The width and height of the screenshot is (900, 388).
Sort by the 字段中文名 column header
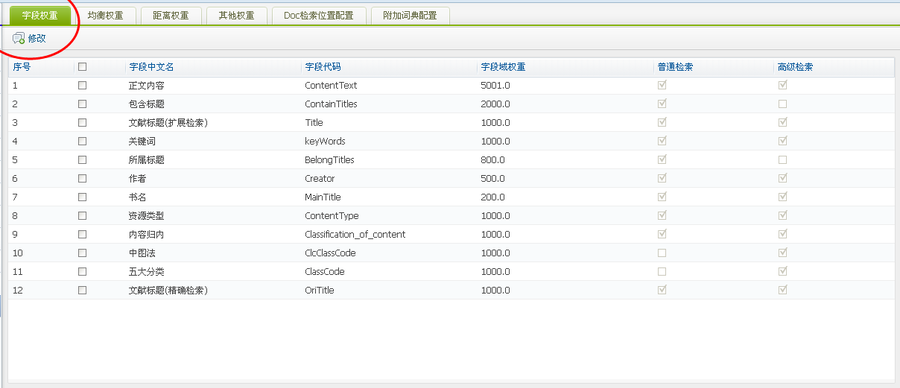[152, 67]
